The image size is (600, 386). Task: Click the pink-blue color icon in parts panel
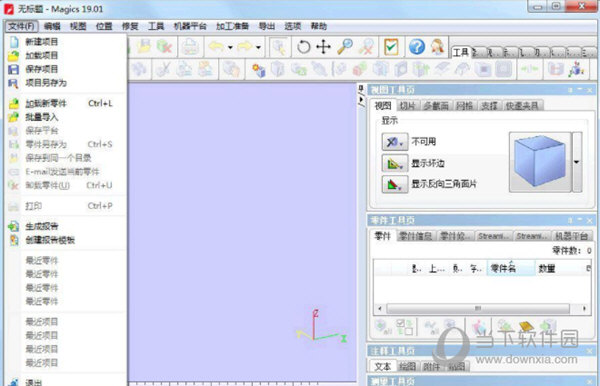coord(478,328)
